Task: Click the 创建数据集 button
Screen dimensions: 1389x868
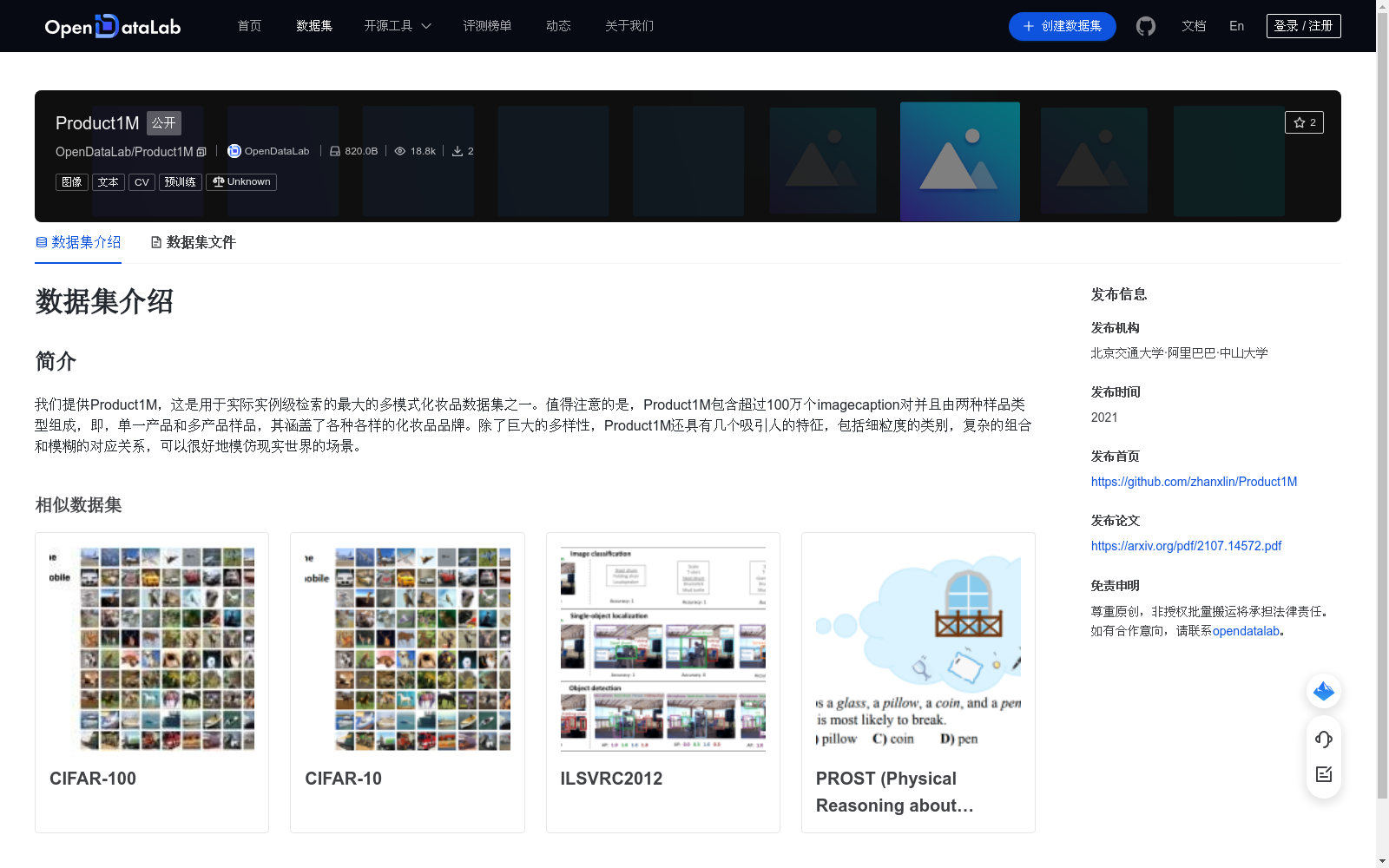Action: [1062, 26]
